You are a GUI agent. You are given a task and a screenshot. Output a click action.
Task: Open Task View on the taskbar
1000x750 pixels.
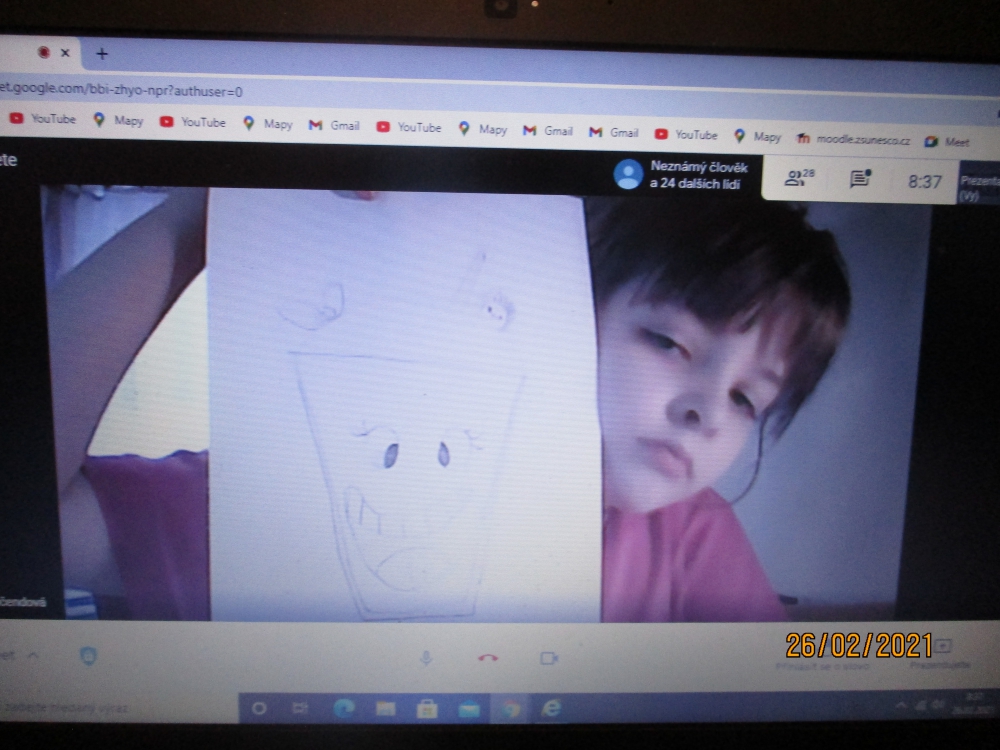(x=300, y=708)
